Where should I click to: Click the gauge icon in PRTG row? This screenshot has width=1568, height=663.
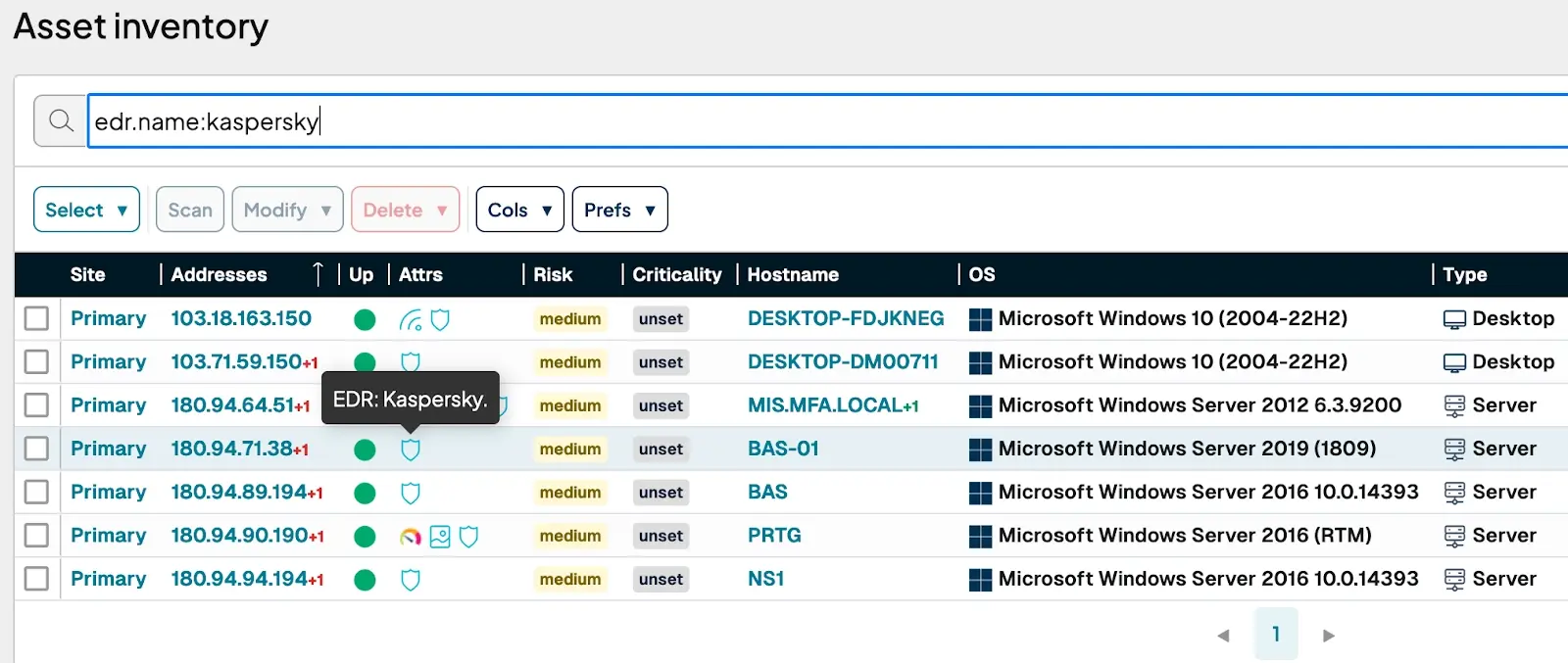[411, 537]
